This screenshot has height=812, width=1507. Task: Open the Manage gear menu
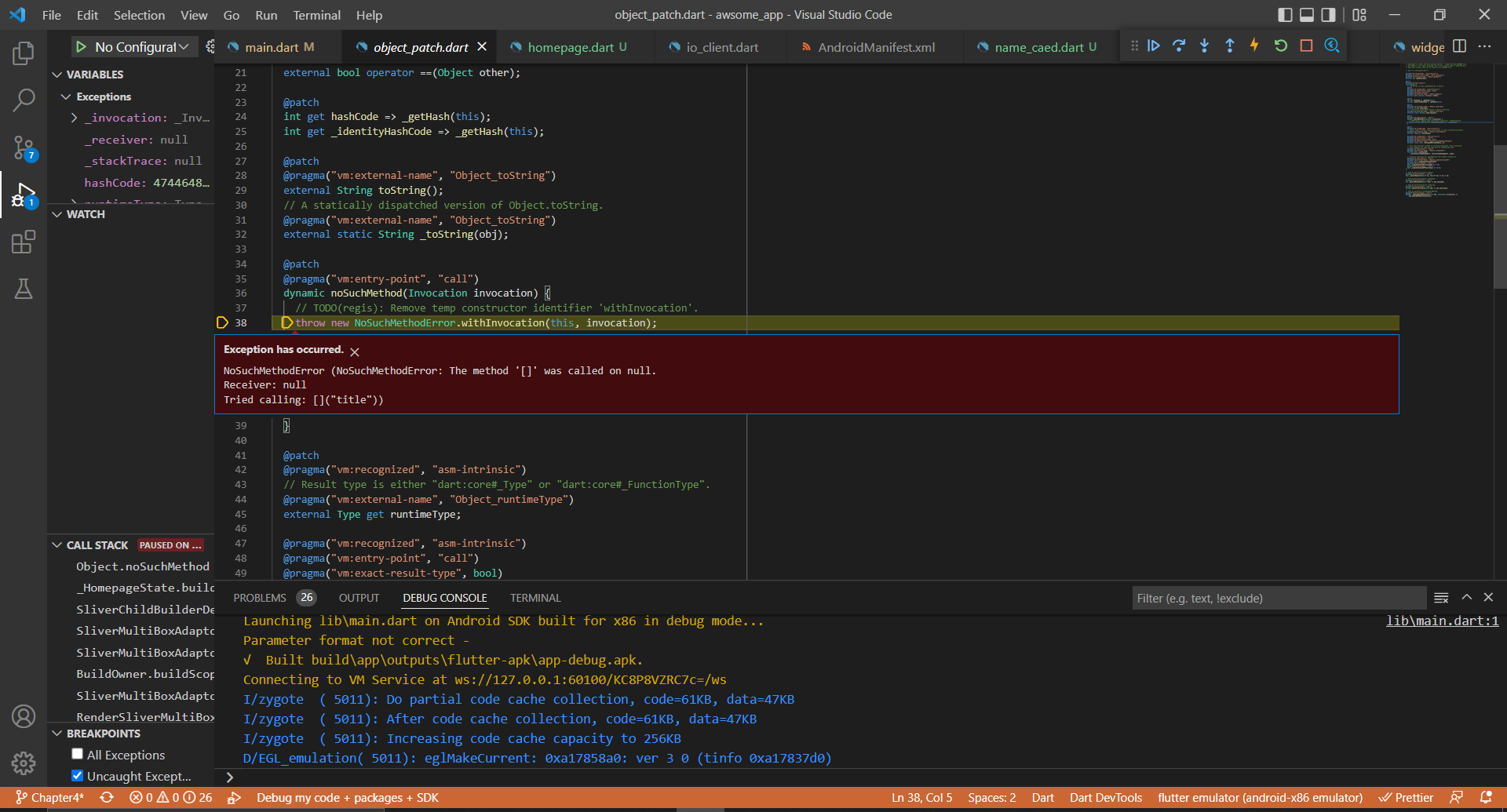point(24,763)
